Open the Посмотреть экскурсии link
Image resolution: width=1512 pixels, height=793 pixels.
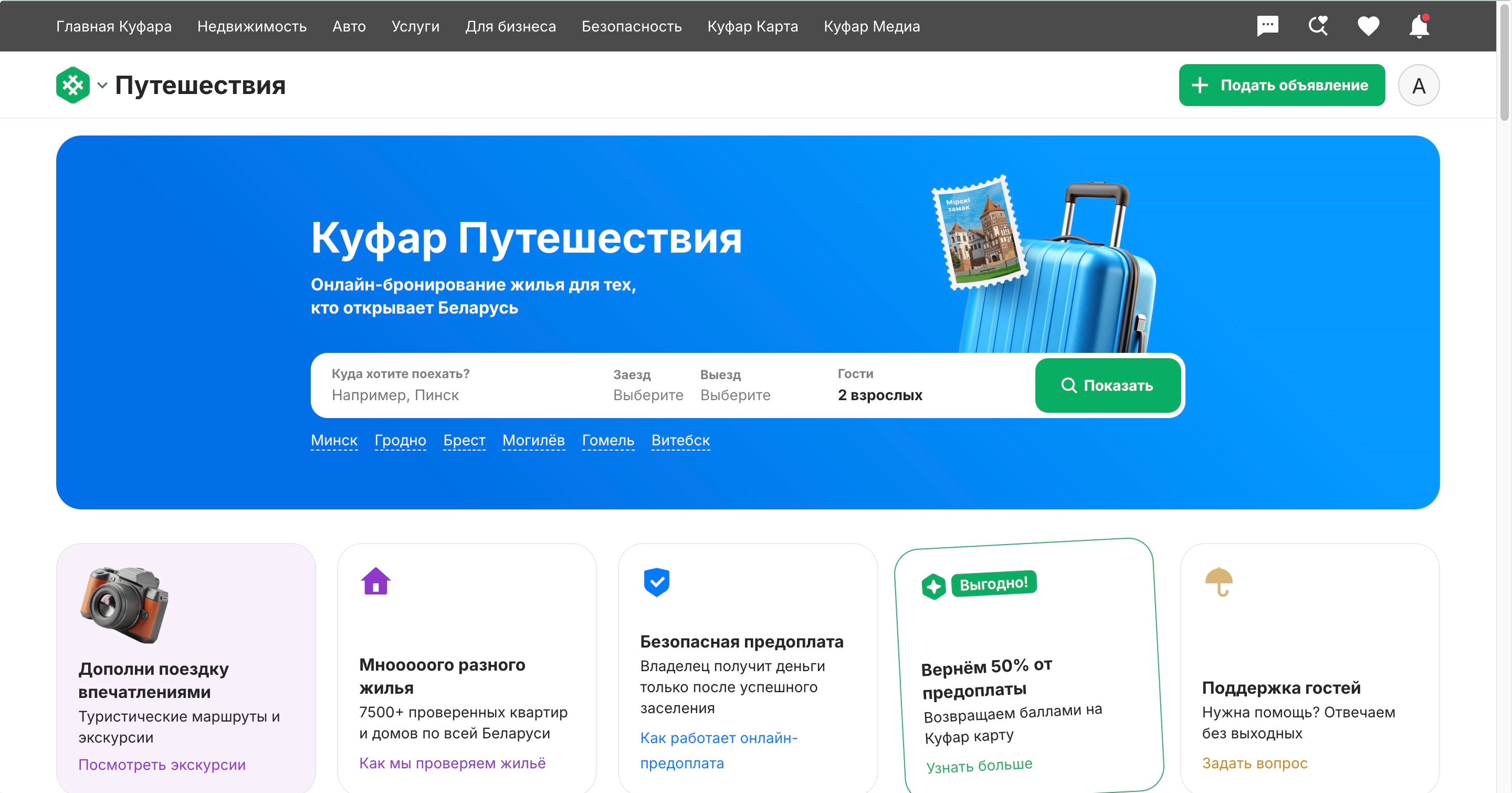[x=161, y=764]
